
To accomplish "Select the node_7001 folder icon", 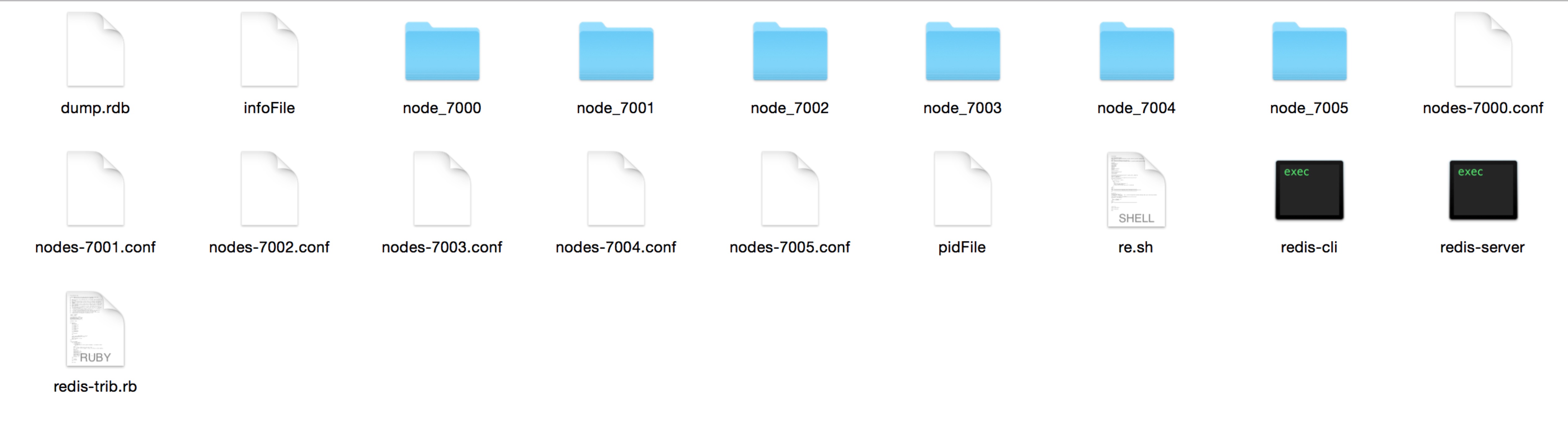I will click(616, 51).
